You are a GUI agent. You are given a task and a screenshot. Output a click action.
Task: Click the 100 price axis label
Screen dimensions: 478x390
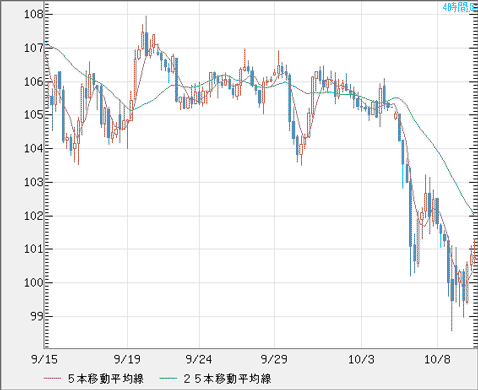[33, 283]
